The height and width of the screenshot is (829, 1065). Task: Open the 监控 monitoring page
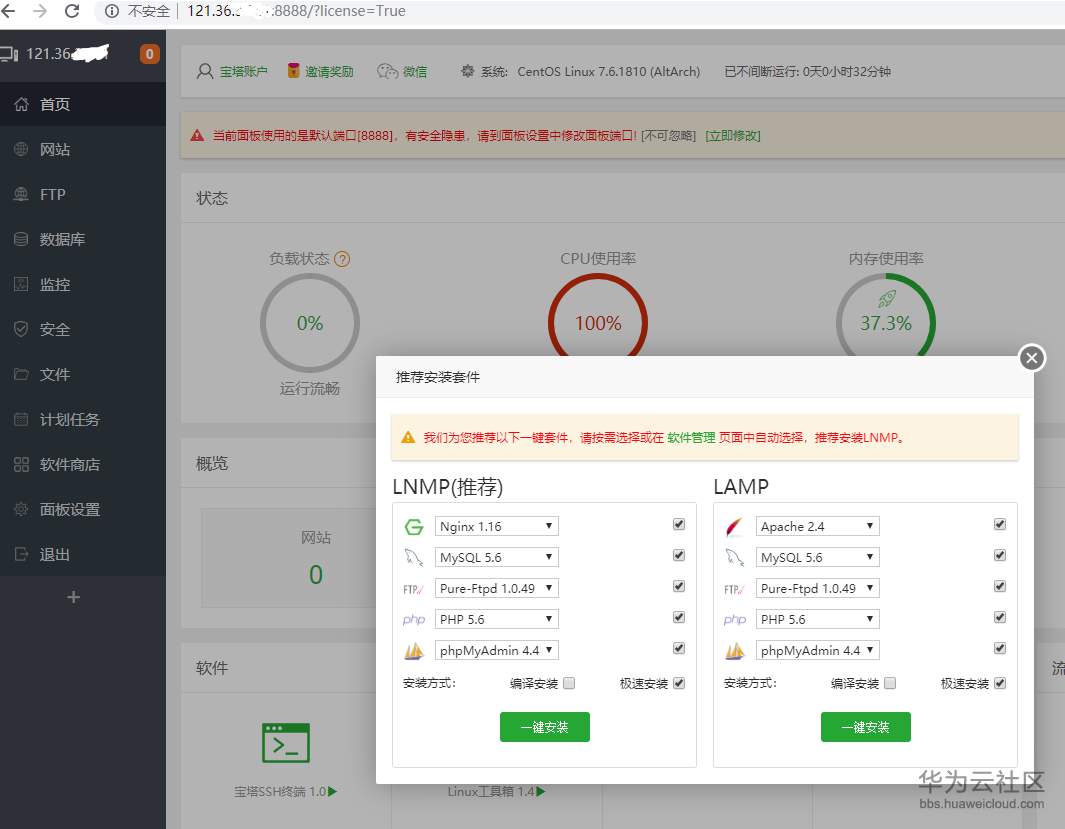point(83,284)
